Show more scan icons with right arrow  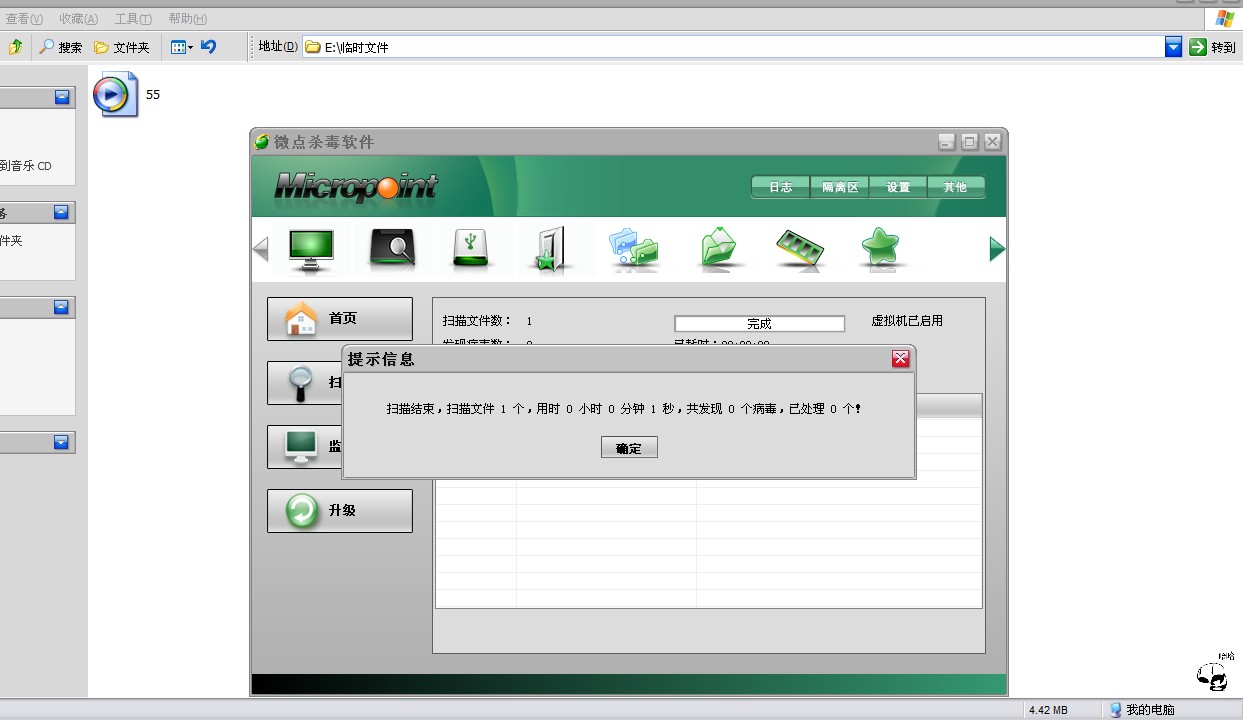click(x=996, y=249)
